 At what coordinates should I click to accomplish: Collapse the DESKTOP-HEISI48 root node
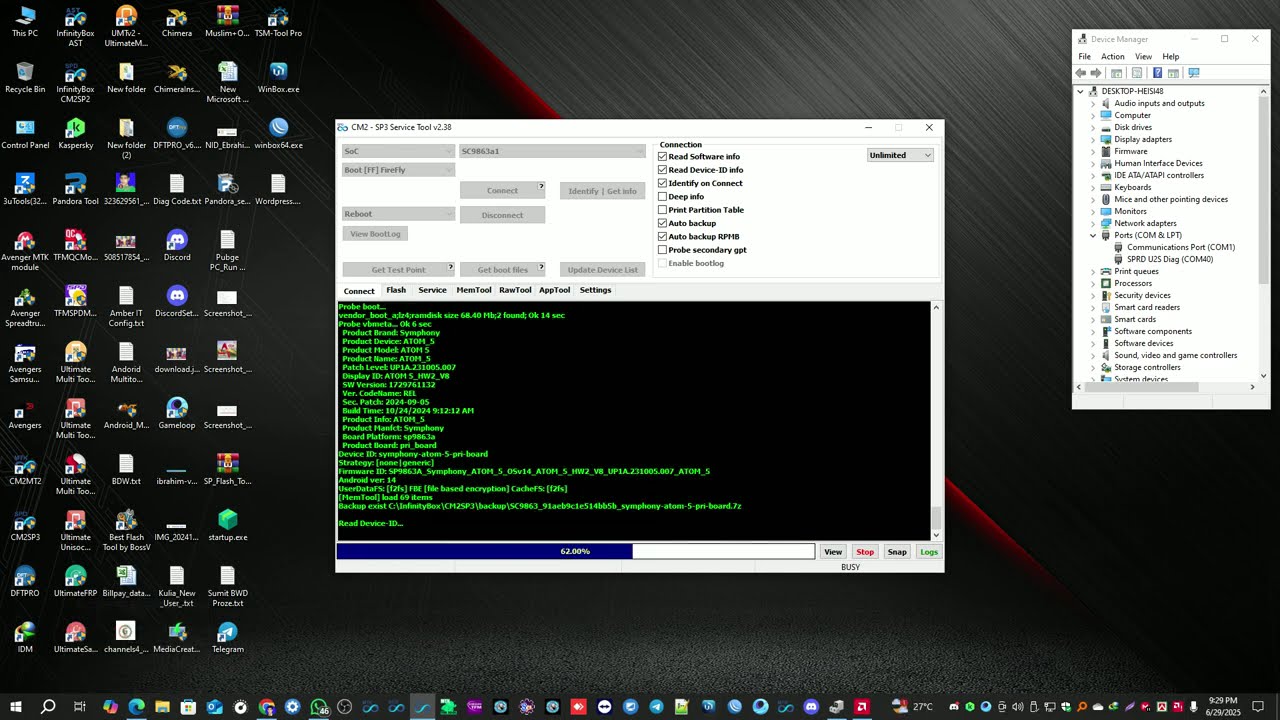coord(1081,91)
